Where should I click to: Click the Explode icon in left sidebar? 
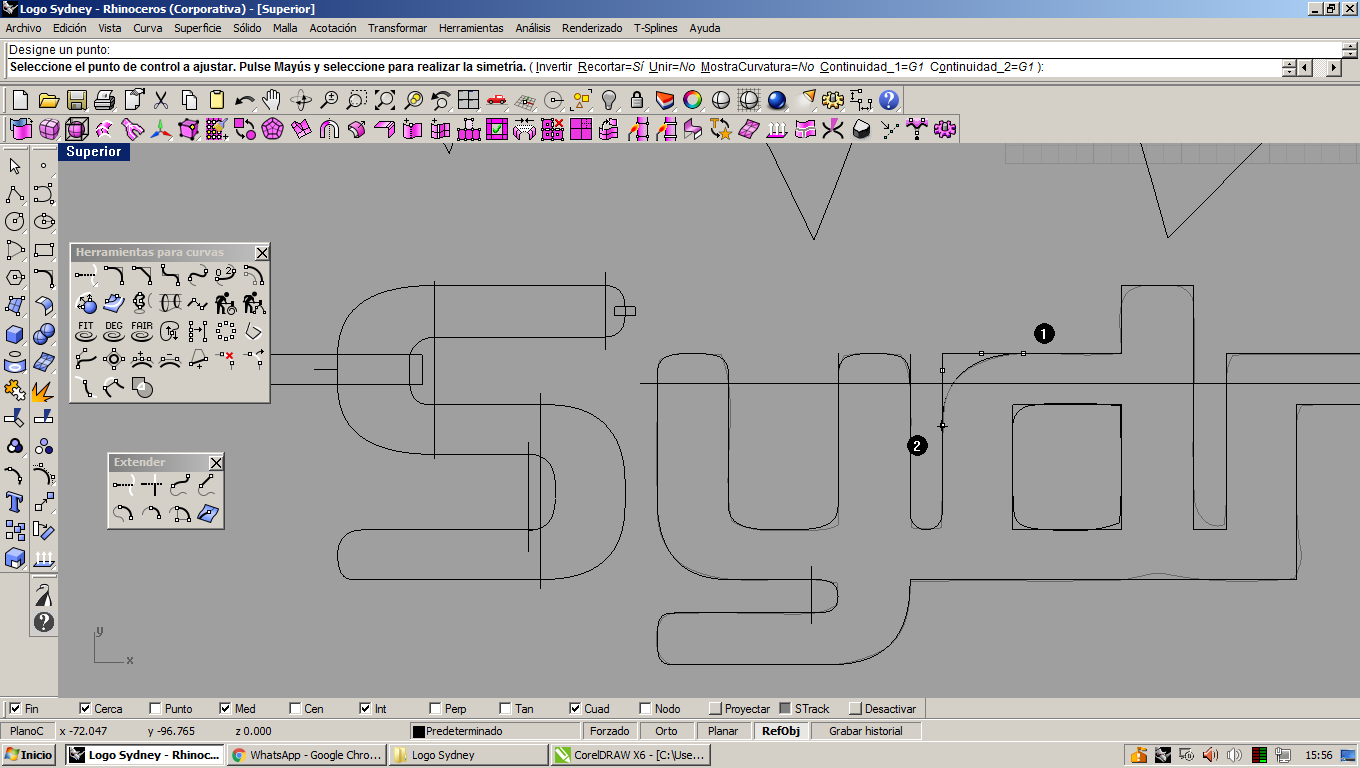[x=43, y=390]
